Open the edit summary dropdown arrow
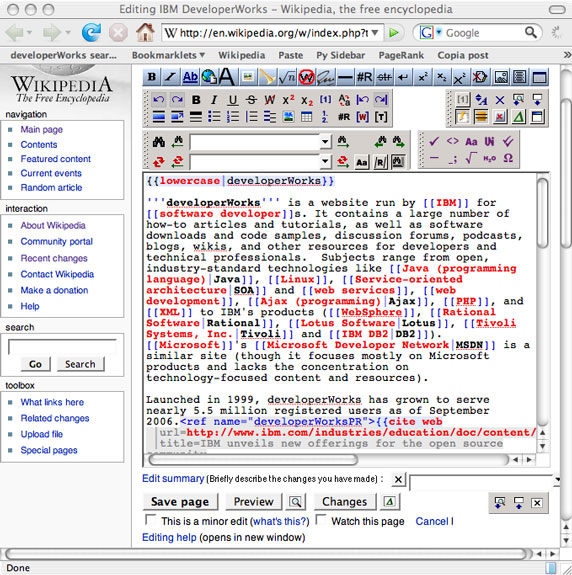 pos(557,479)
